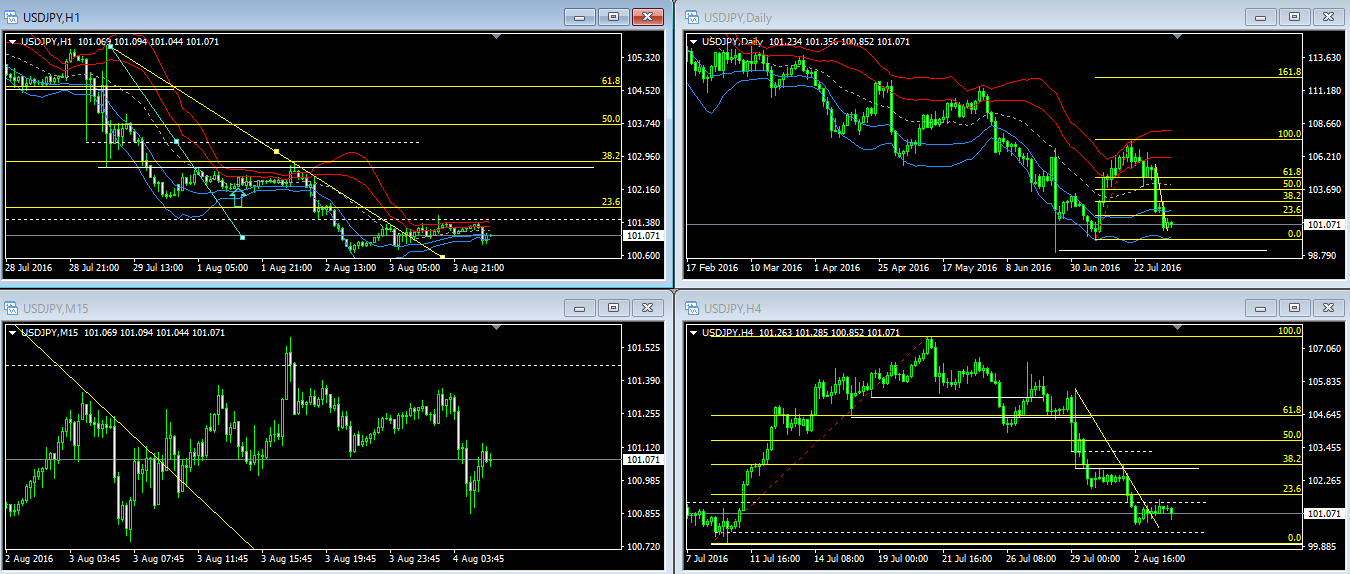Close the USDJPY,H1 chart window
Image resolution: width=1350 pixels, height=574 pixels.
648,17
